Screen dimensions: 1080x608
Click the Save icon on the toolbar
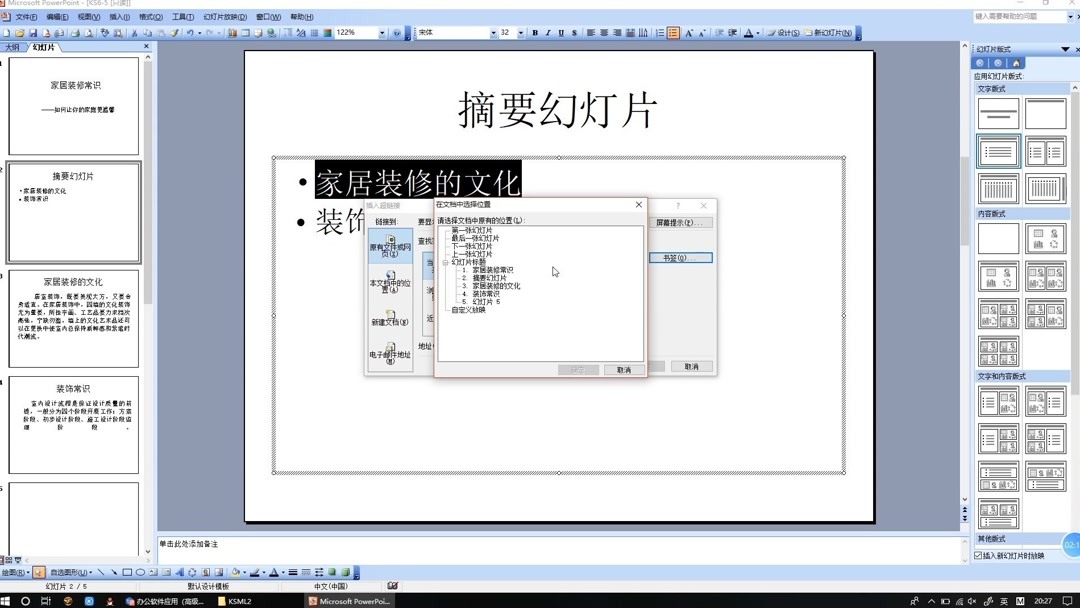[33, 32]
